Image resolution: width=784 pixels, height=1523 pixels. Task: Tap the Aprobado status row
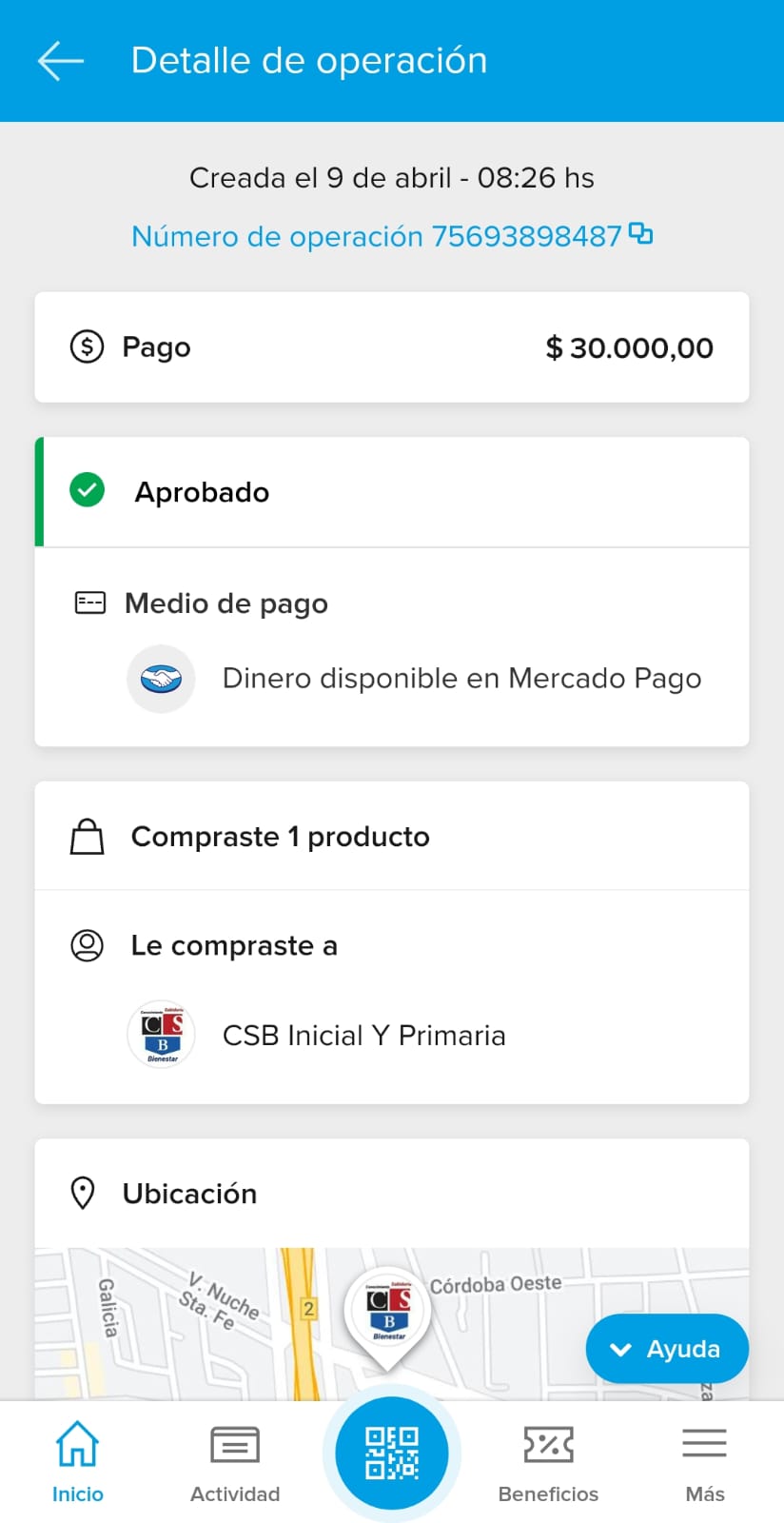click(x=392, y=492)
